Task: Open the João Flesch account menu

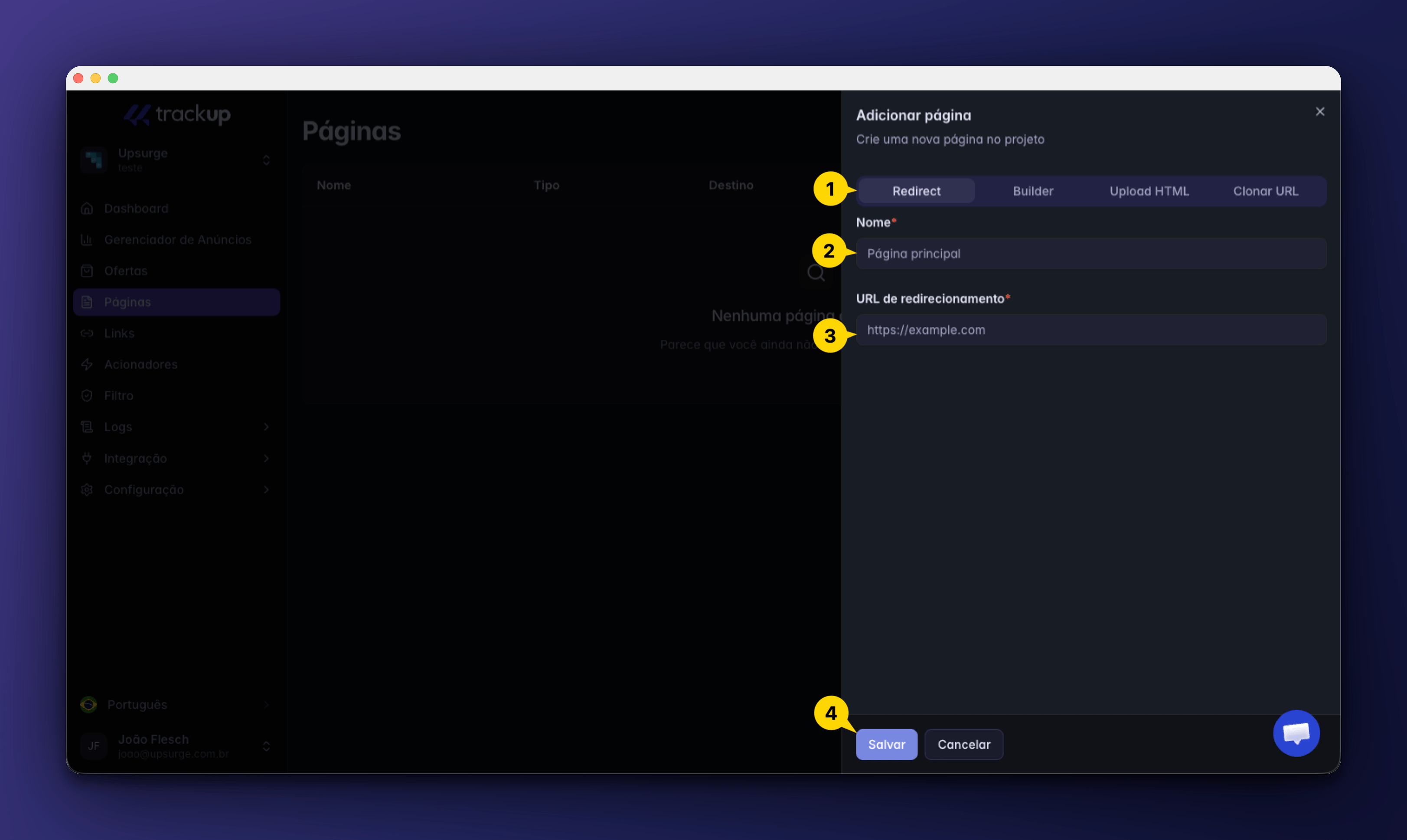Action: 176,746
